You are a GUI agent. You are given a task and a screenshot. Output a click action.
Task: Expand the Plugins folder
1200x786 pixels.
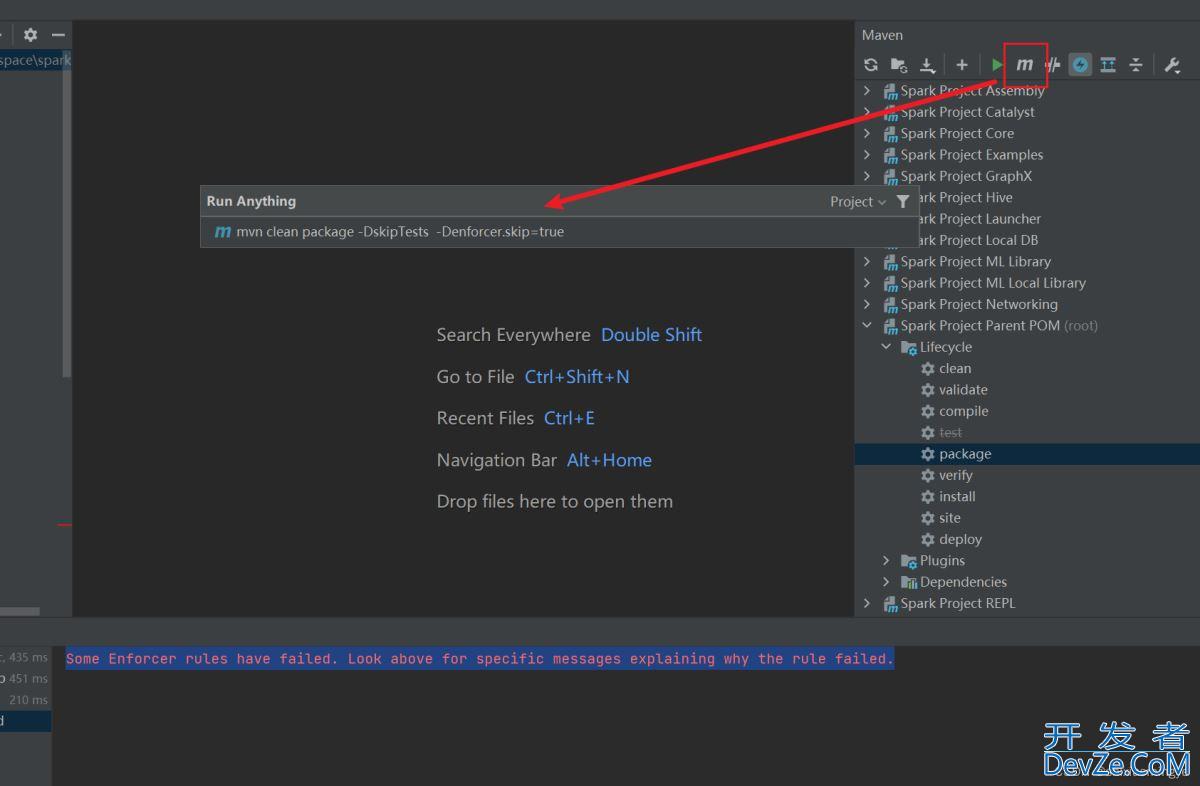click(x=886, y=561)
